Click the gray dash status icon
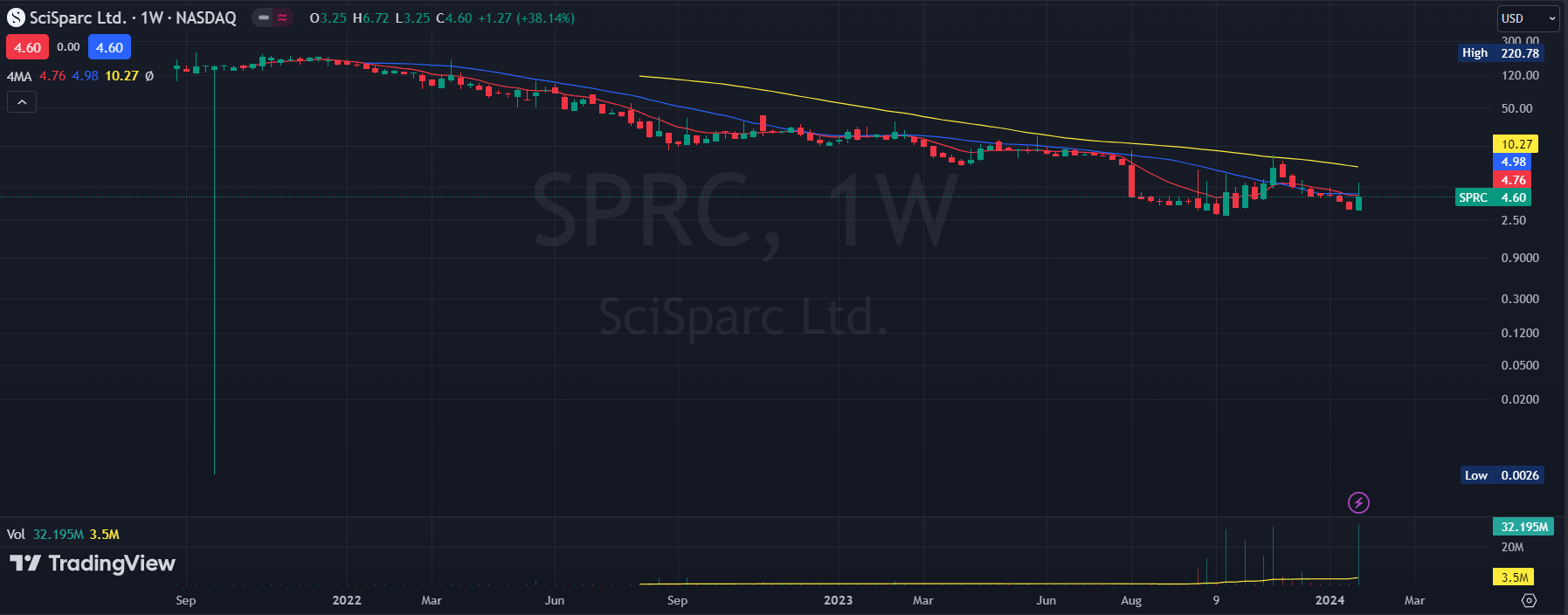1568x615 pixels. click(263, 17)
